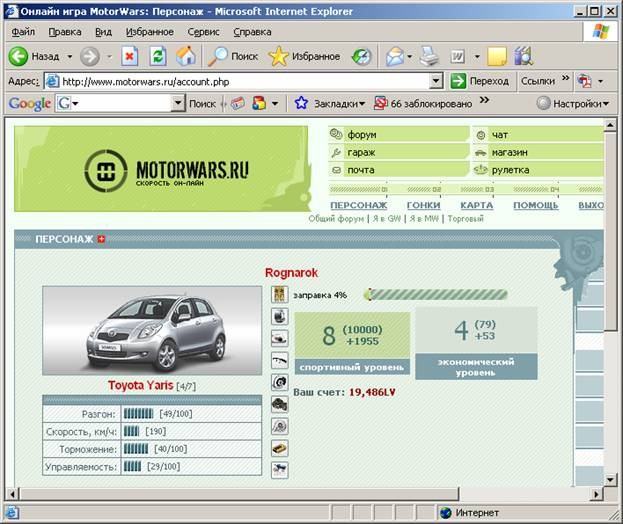Click the Переход go button
Image resolution: width=623 pixels, height=524 pixels.
[x=480, y=81]
